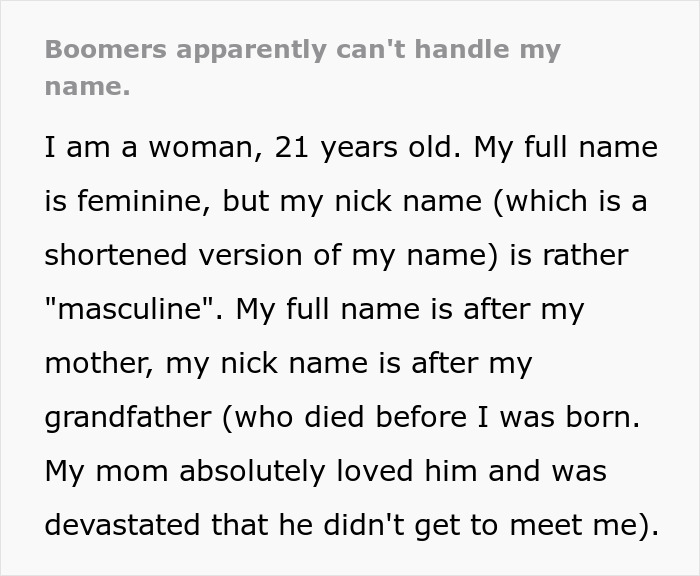Click the word "woman" in the first line

point(202,148)
